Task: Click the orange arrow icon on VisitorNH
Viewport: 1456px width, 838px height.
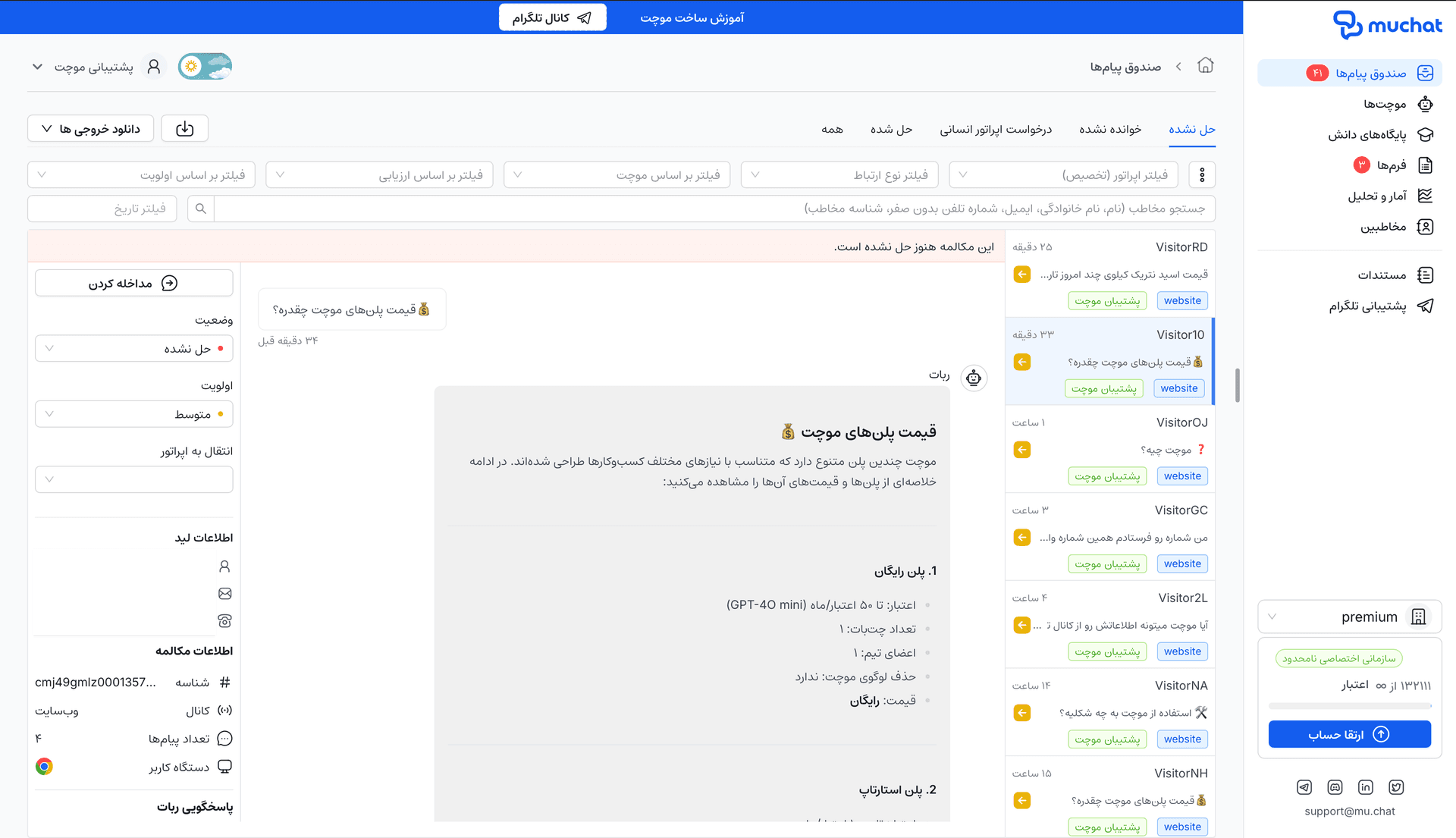Action: (x=1022, y=800)
